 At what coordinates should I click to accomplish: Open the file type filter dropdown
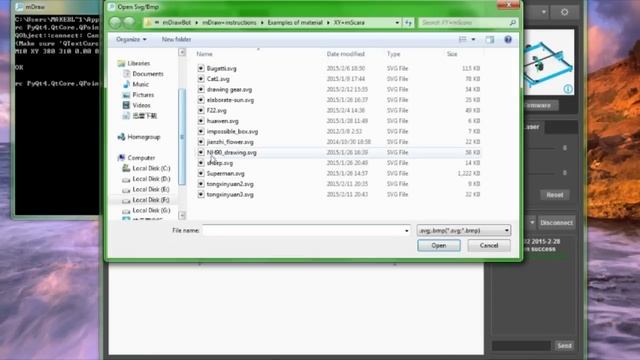click(x=464, y=231)
